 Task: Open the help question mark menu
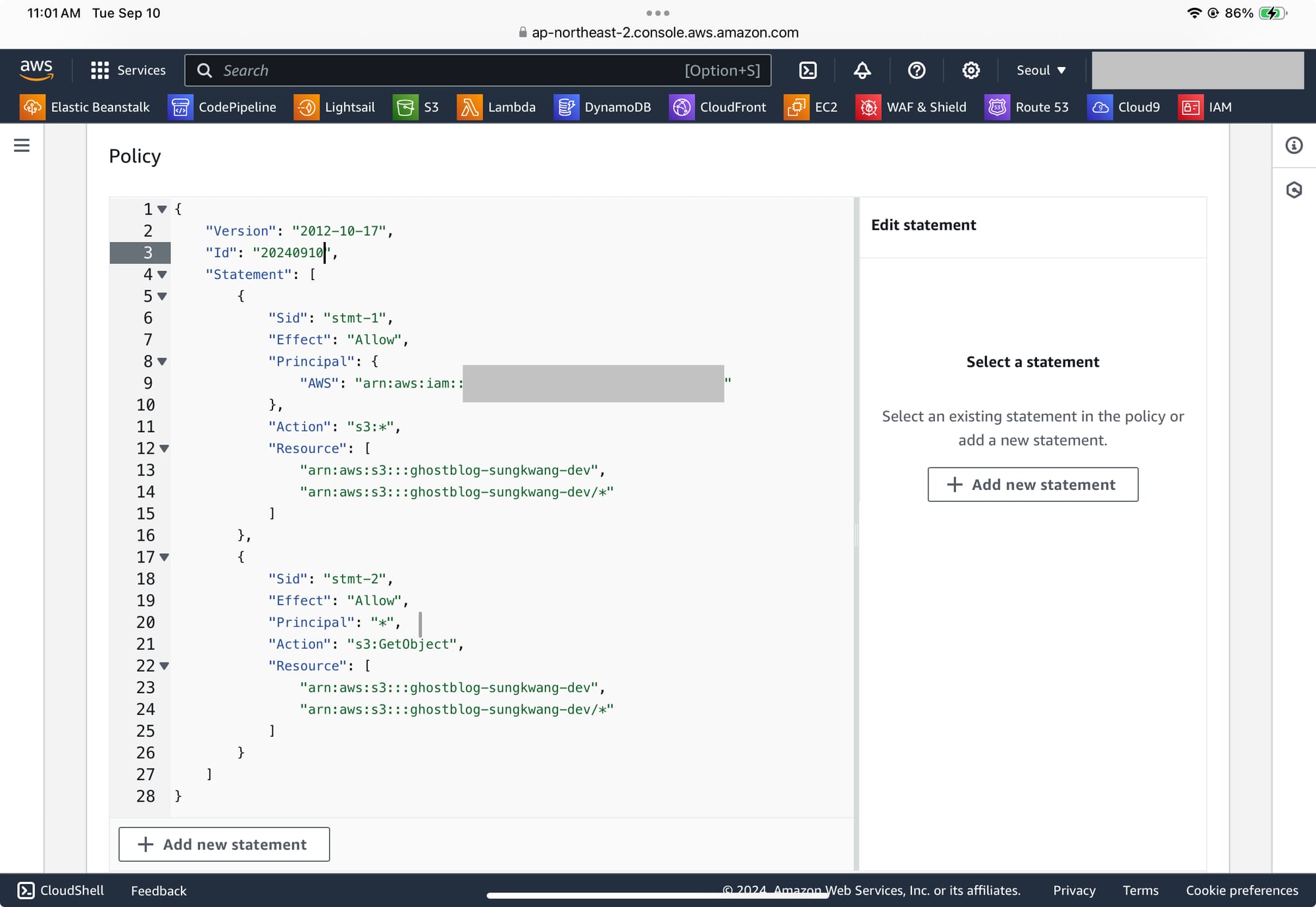pos(917,70)
